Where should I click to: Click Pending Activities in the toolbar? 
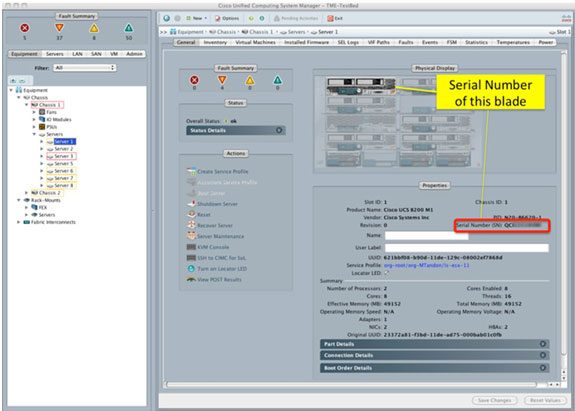pyautogui.click(x=296, y=18)
